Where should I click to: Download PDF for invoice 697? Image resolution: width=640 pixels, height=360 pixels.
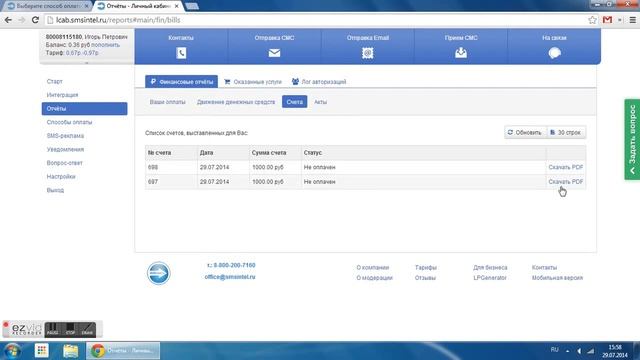click(566, 182)
